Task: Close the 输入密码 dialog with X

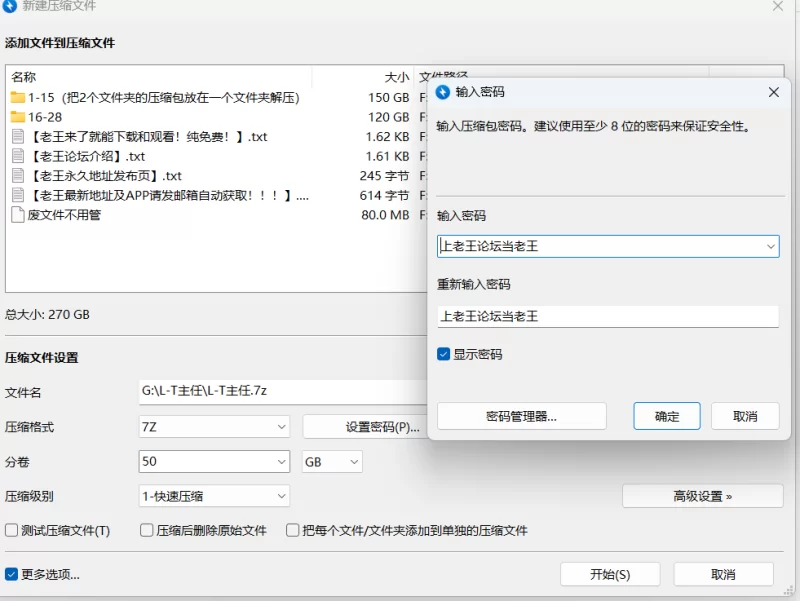Action: coord(773,92)
